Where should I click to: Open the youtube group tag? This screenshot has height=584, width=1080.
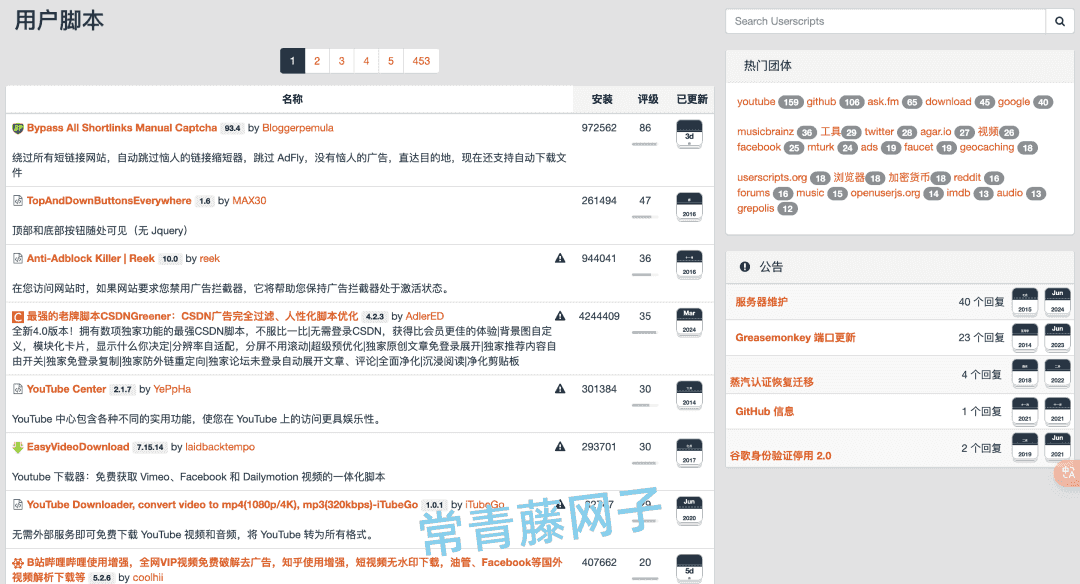coord(756,102)
